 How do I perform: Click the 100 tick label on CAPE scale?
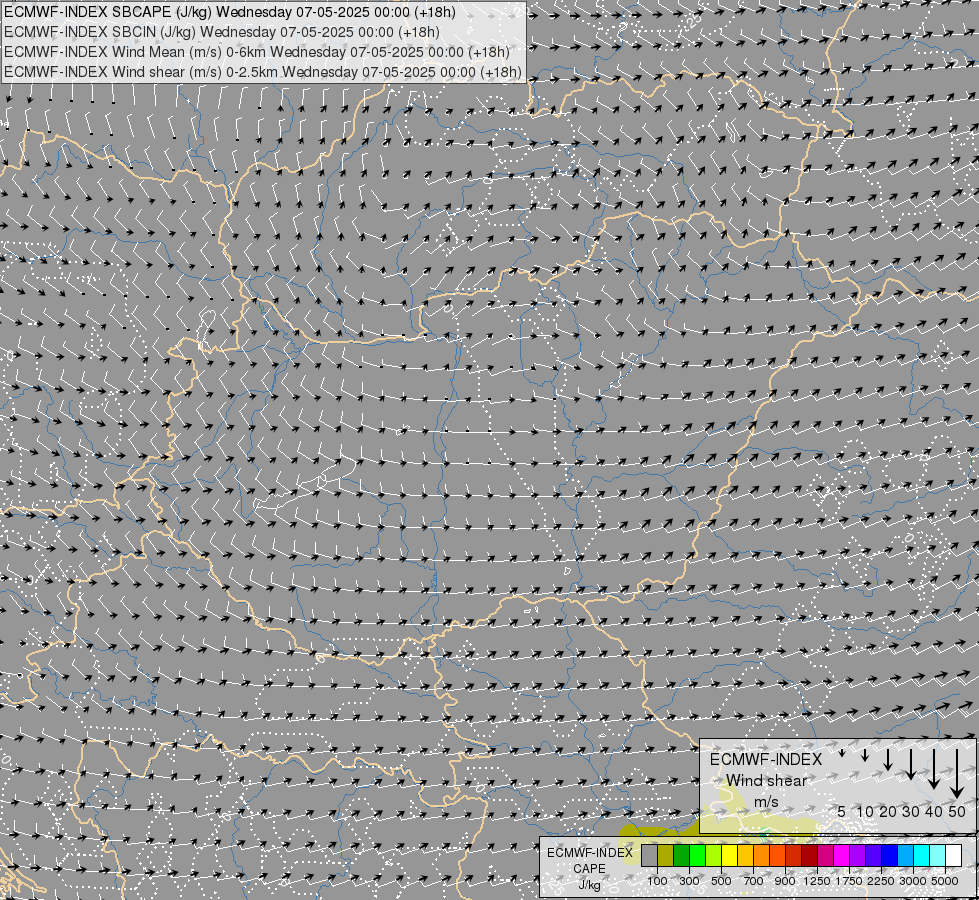coord(657,881)
